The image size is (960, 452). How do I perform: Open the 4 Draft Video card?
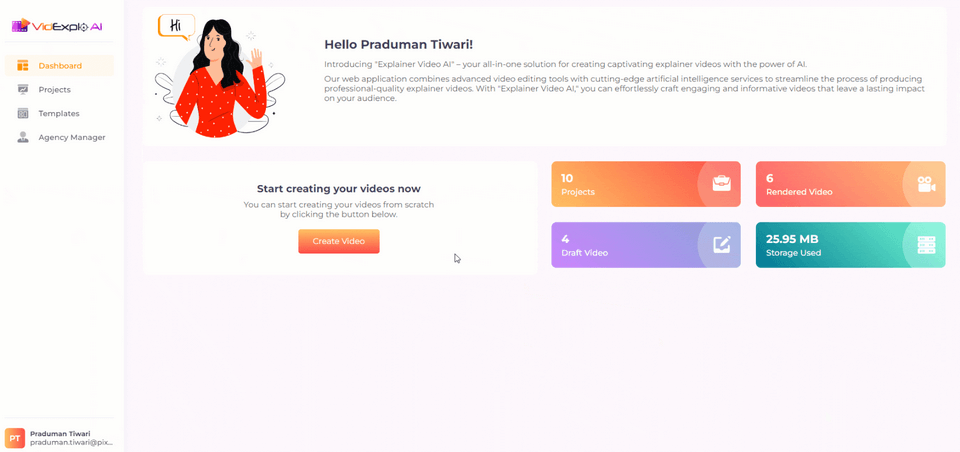pyautogui.click(x=646, y=245)
